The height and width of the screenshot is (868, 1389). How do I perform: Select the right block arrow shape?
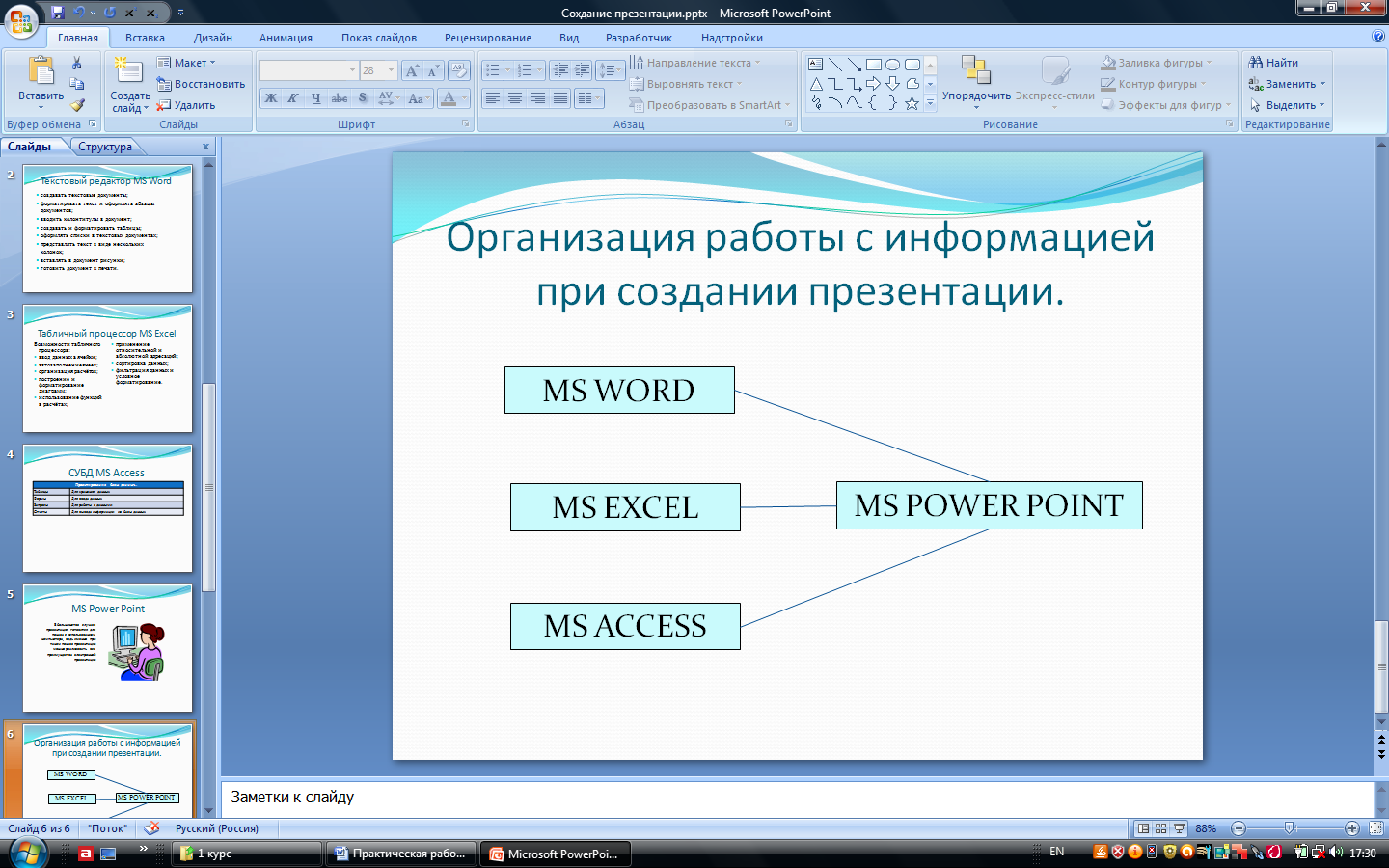click(874, 84)
